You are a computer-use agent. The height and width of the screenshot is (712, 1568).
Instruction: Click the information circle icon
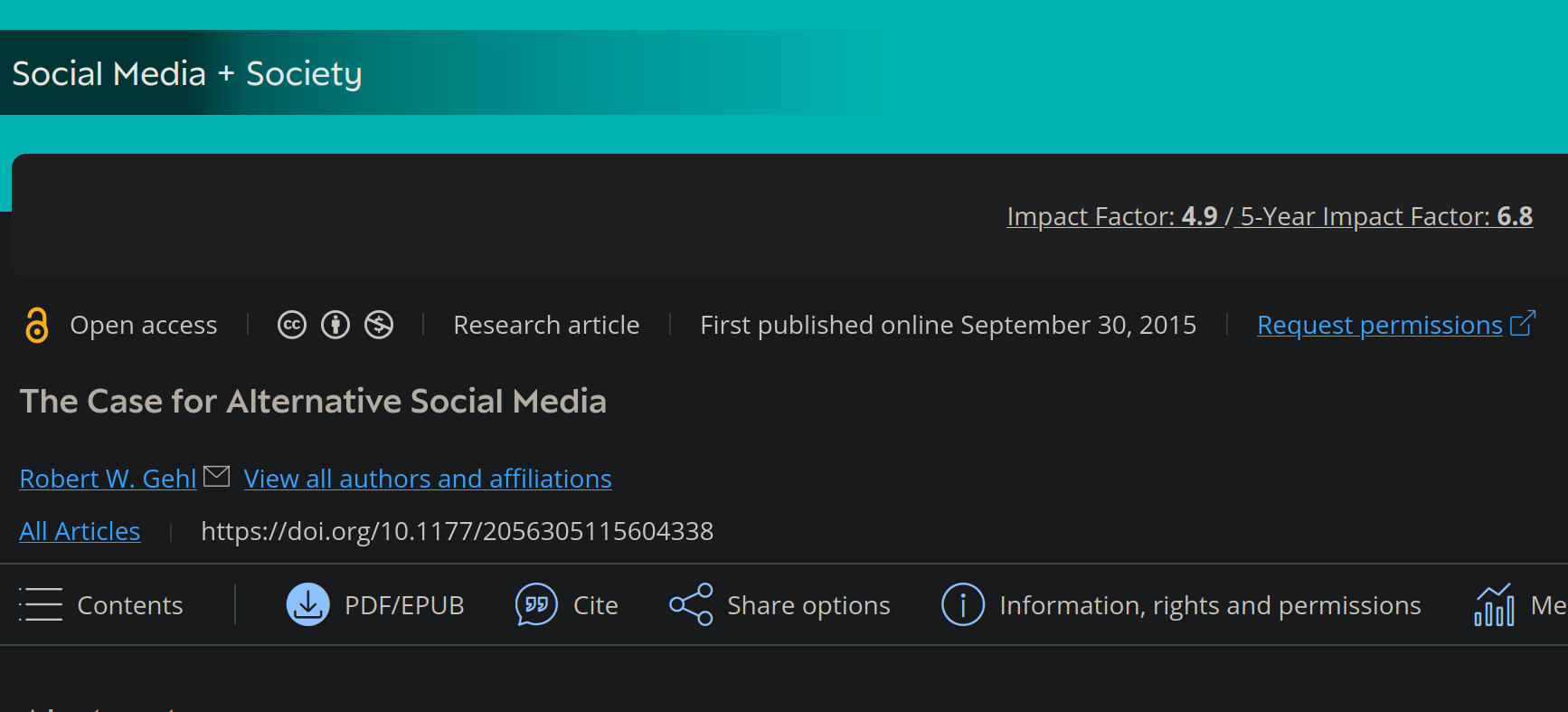coord(963,604)
